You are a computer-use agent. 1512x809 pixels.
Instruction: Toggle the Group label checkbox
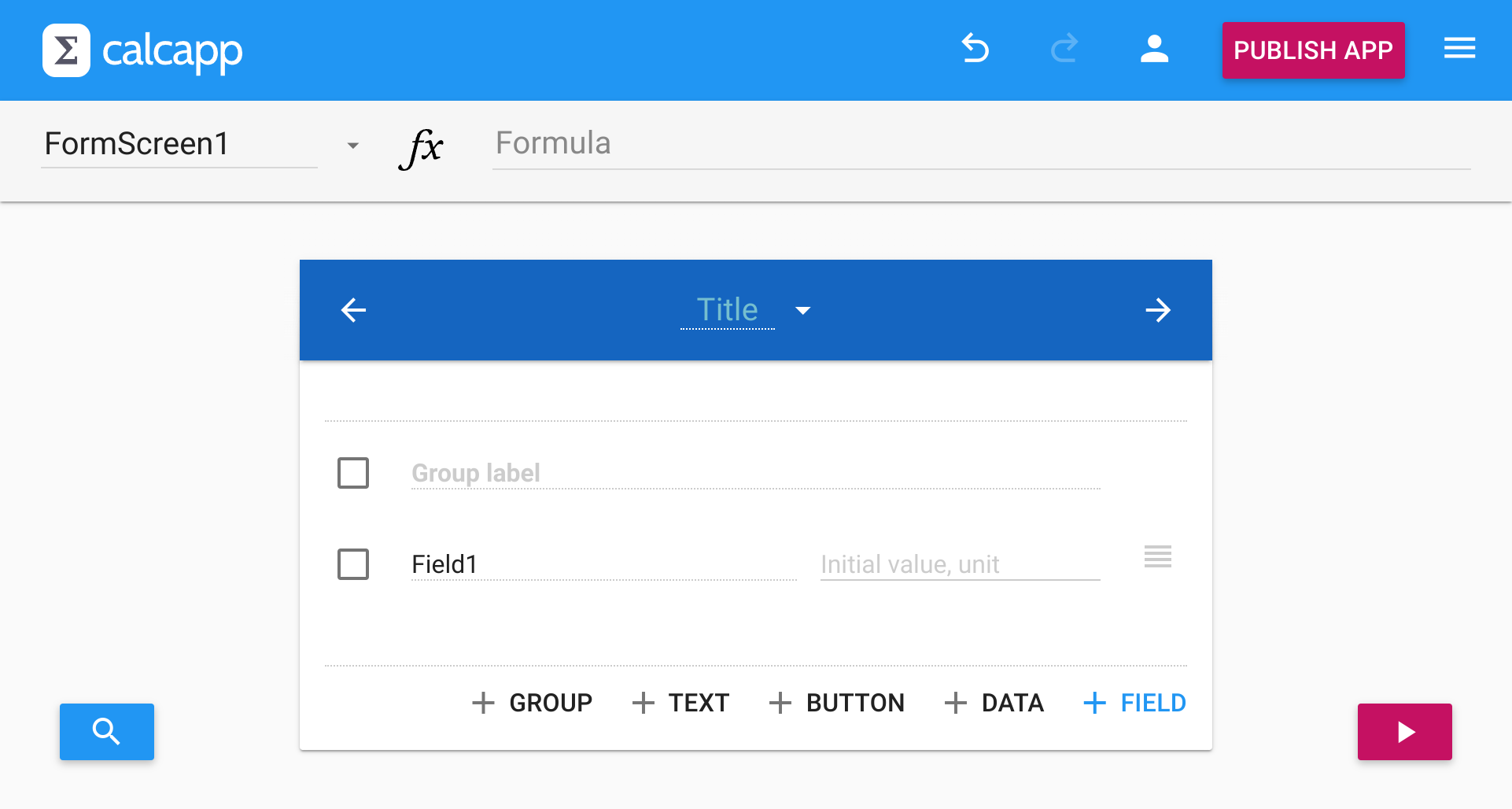pyautogui.click(x=353, y=473)
